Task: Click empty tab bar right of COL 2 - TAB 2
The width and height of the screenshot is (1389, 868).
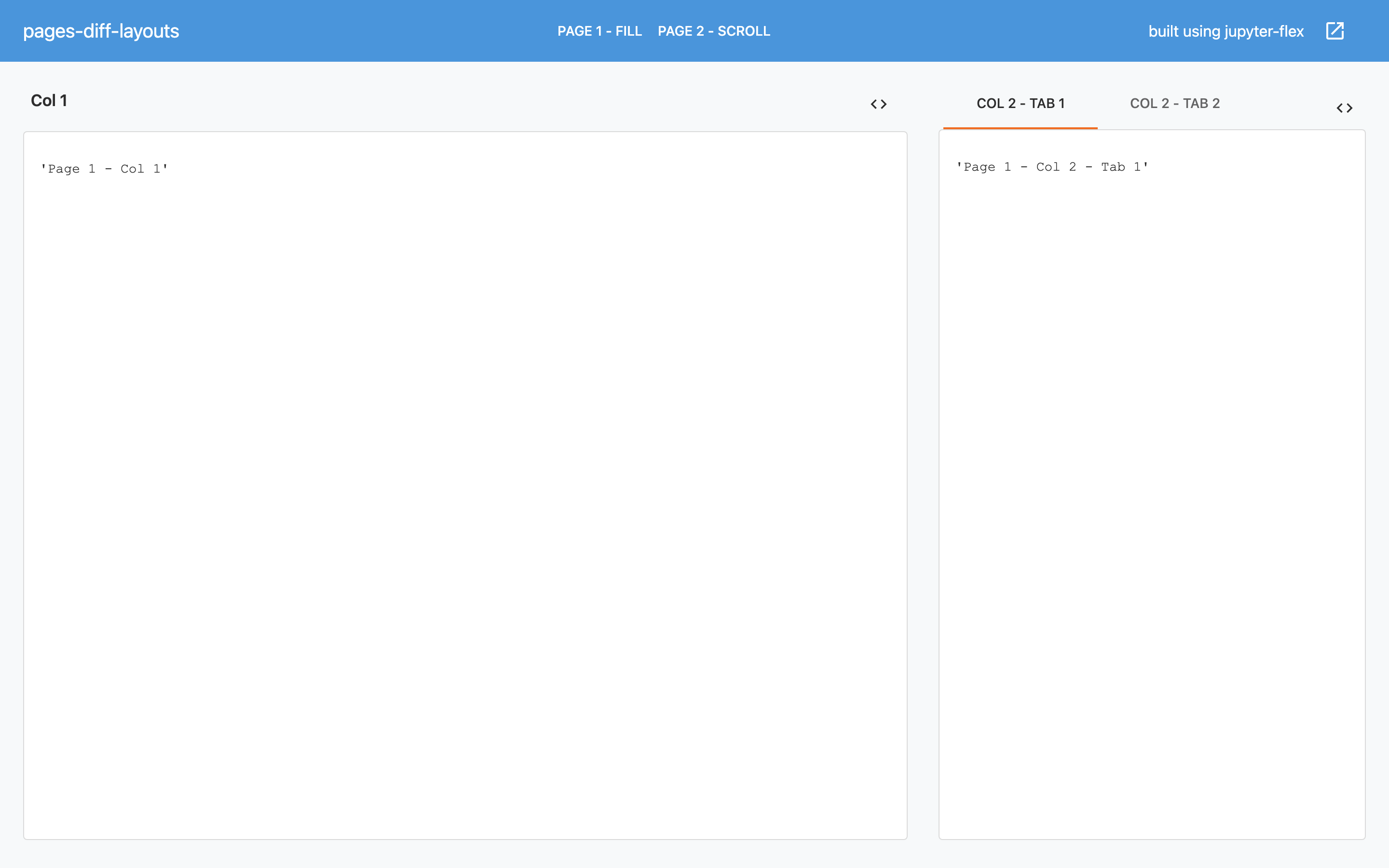Action: 1280,104
